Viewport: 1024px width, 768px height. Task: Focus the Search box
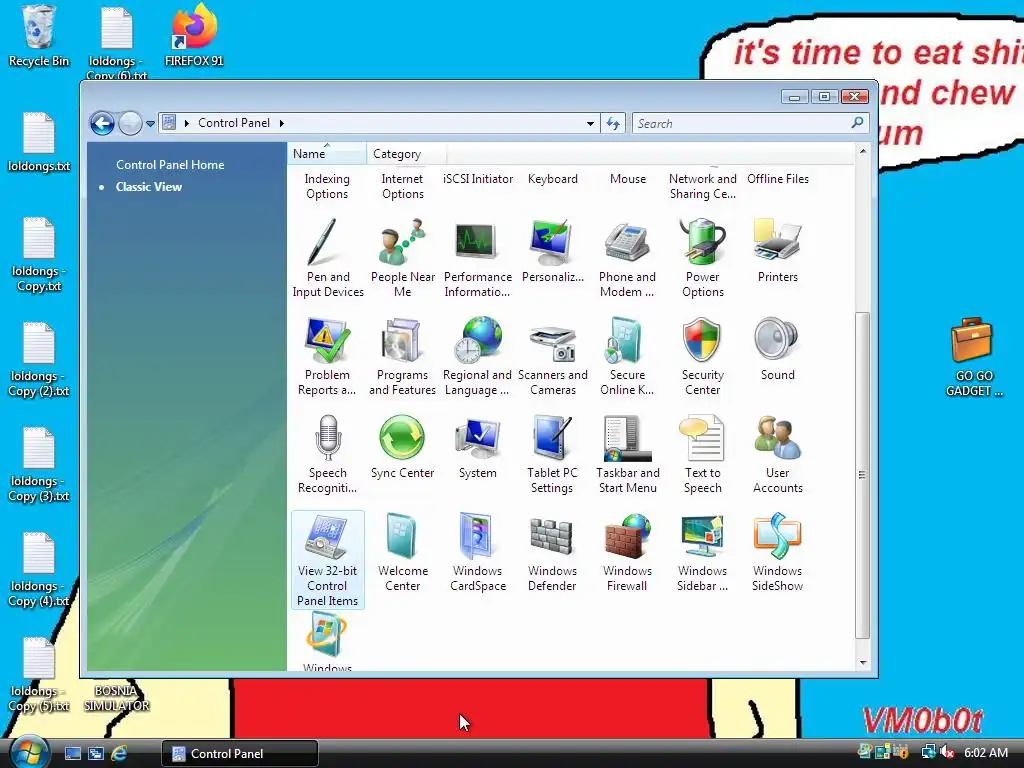750,123
